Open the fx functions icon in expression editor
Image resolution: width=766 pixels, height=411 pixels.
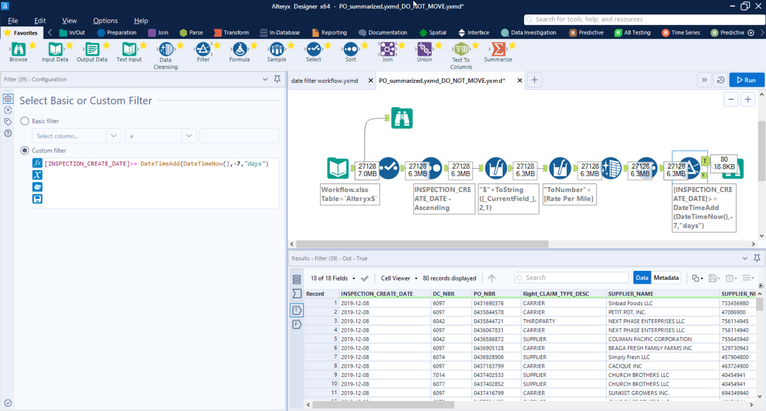(37, 162)
